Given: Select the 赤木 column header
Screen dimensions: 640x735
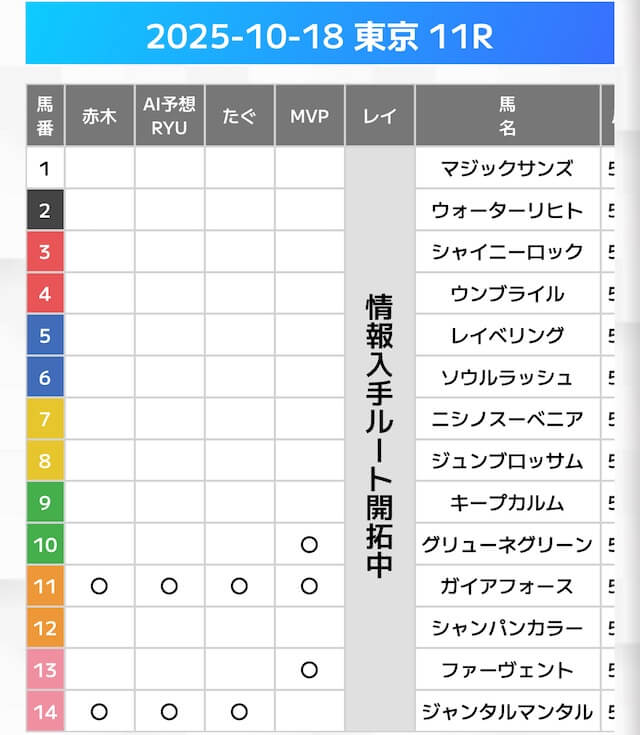Looking at the screenshot, I should (x=99, y=116).
